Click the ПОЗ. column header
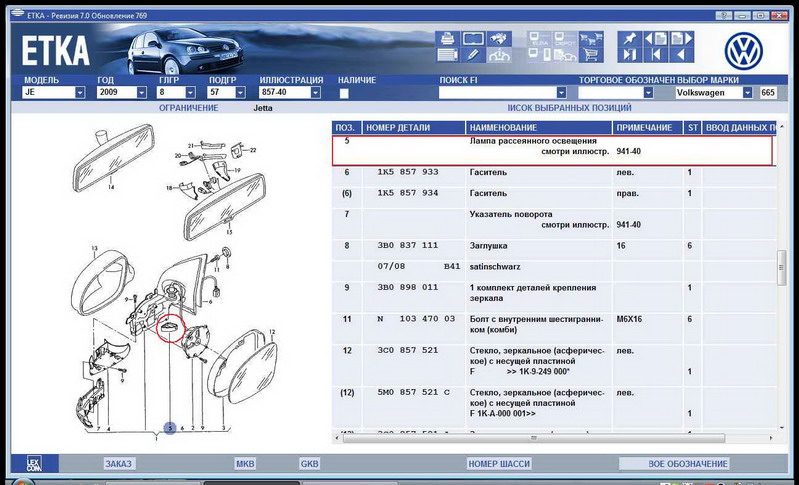The image size is (799, 485). (x=347, y=128)
